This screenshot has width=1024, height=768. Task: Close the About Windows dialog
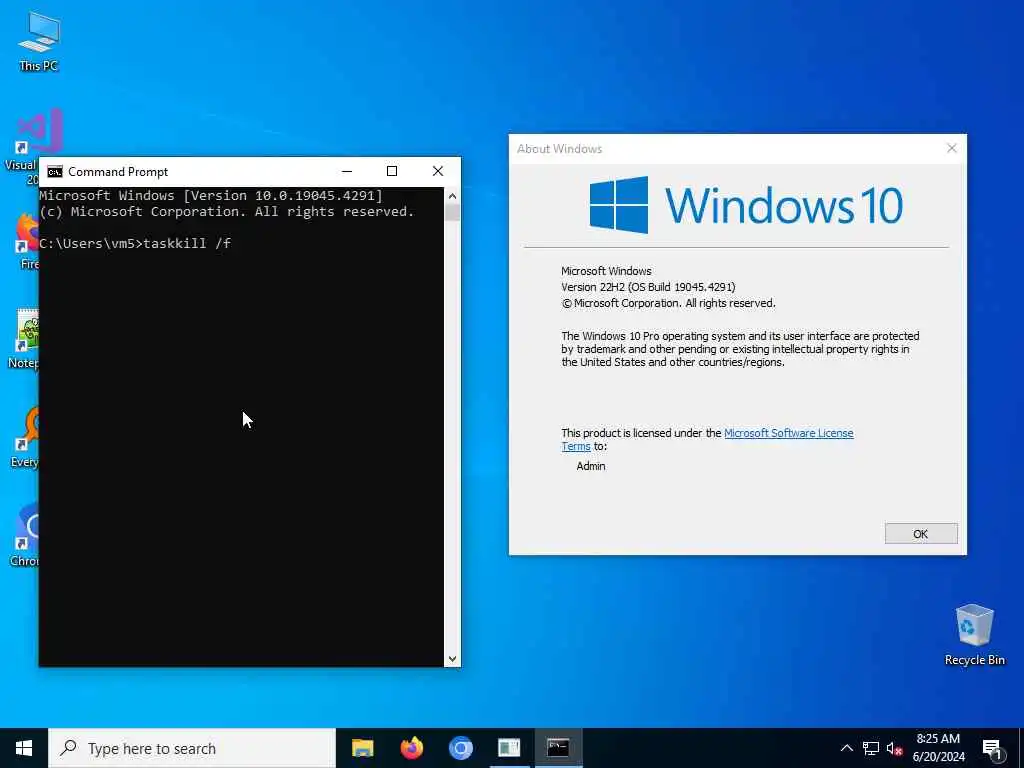[x=952, y=148]
